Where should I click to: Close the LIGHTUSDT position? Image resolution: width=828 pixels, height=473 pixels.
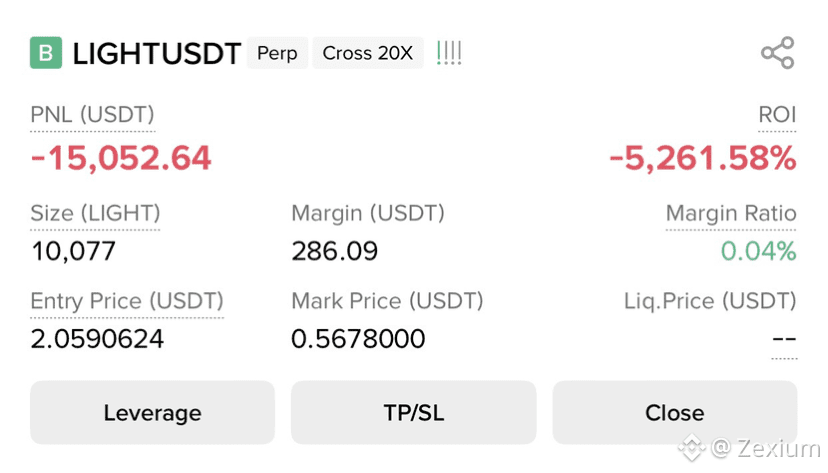click(674, 412)
